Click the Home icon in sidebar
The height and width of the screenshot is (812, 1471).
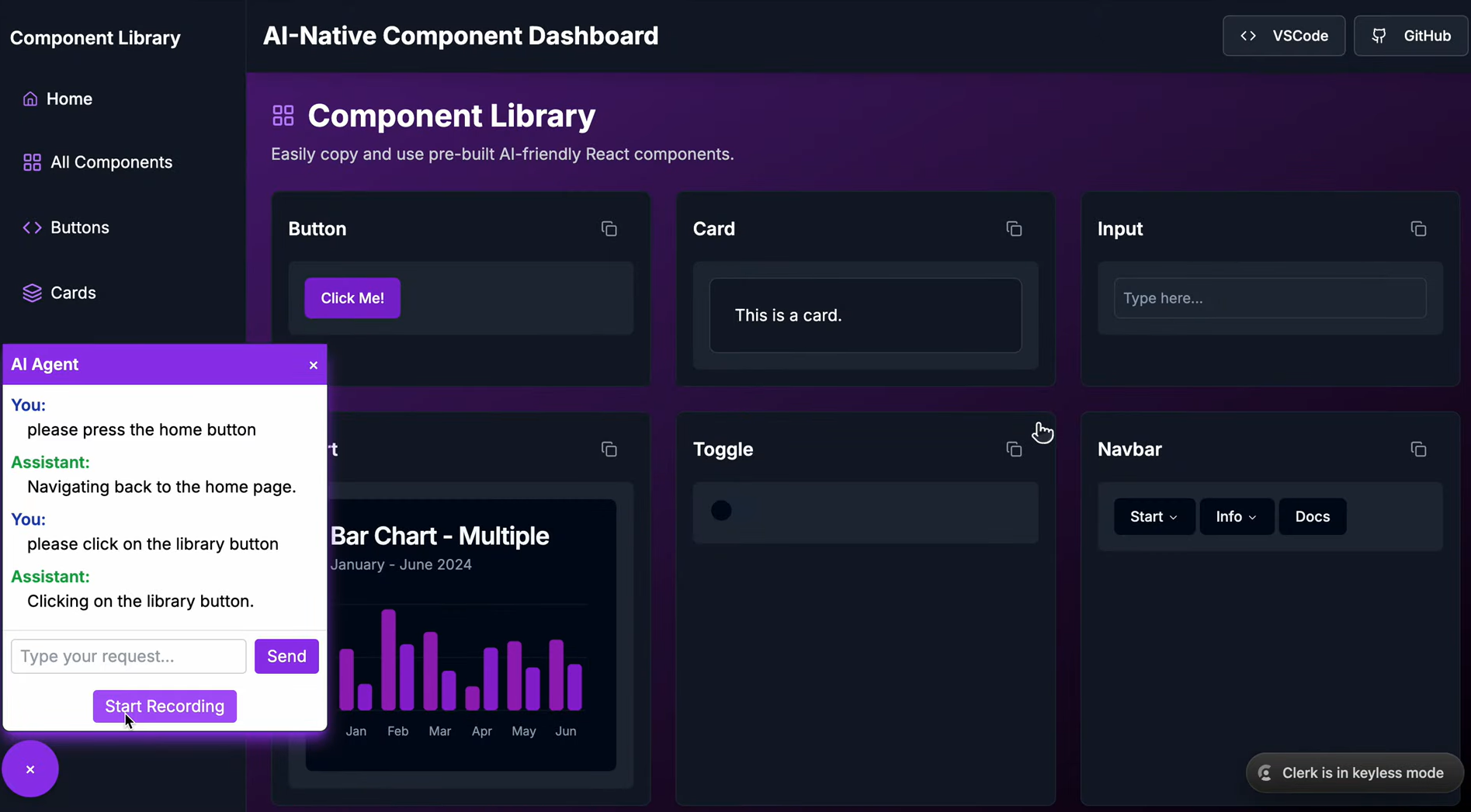30,99
